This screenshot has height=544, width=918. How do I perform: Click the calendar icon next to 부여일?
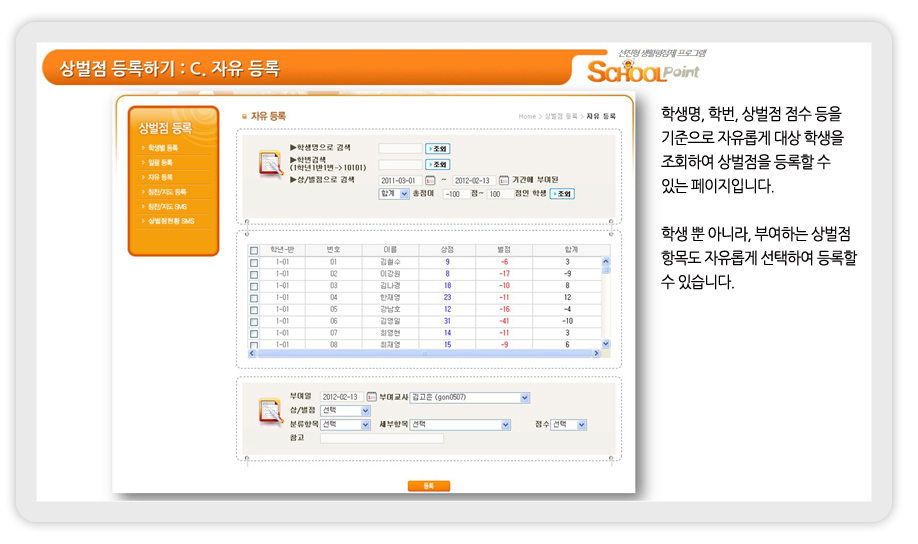click(x=371, y=397)
